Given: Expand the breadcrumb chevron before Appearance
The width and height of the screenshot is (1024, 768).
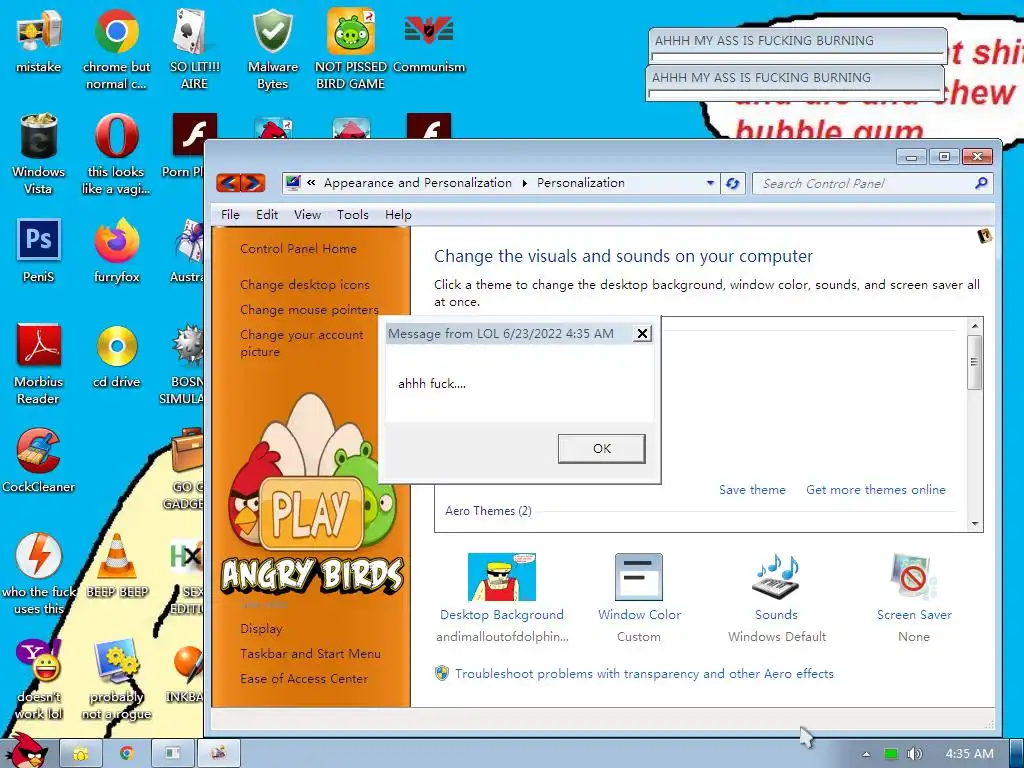Looking at the screenshot, I should [312, 183].
